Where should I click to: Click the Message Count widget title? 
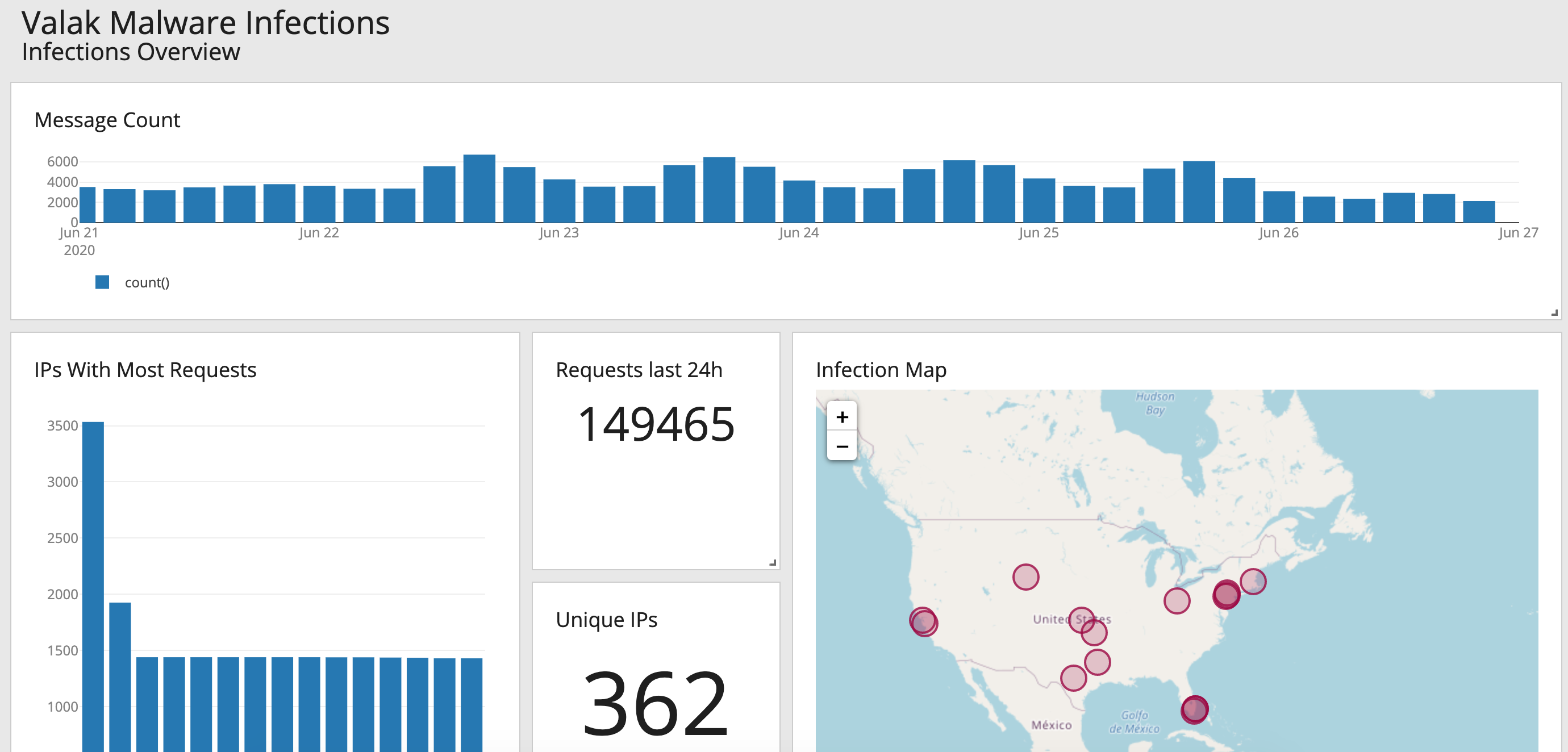[x=107, y=120]
